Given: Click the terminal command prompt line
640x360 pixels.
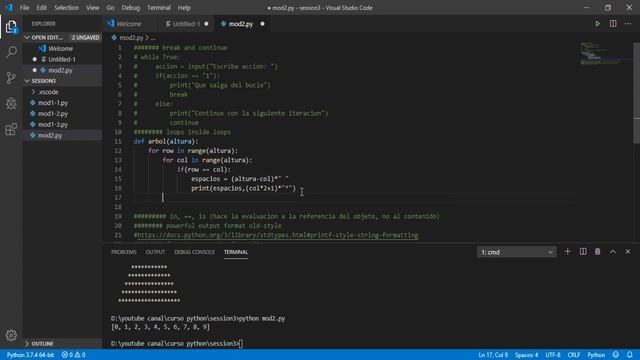Looking at the screenshot, I should click(x=176, y=344).
